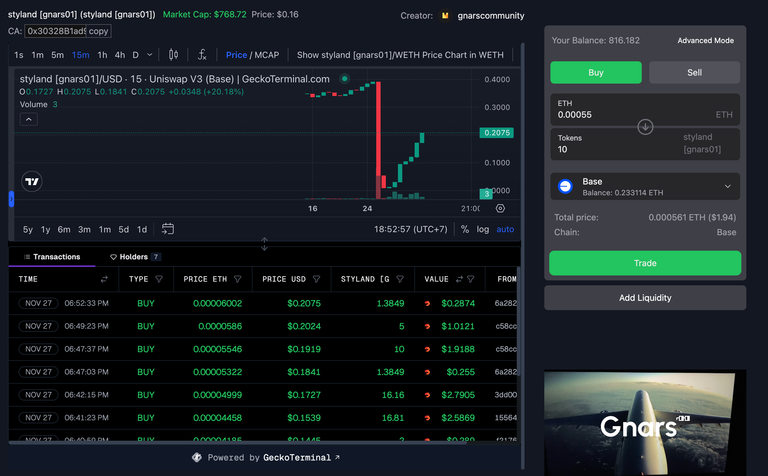Set chart range to 1d
This screenshot has width=768, height=476.
point(142,229)
